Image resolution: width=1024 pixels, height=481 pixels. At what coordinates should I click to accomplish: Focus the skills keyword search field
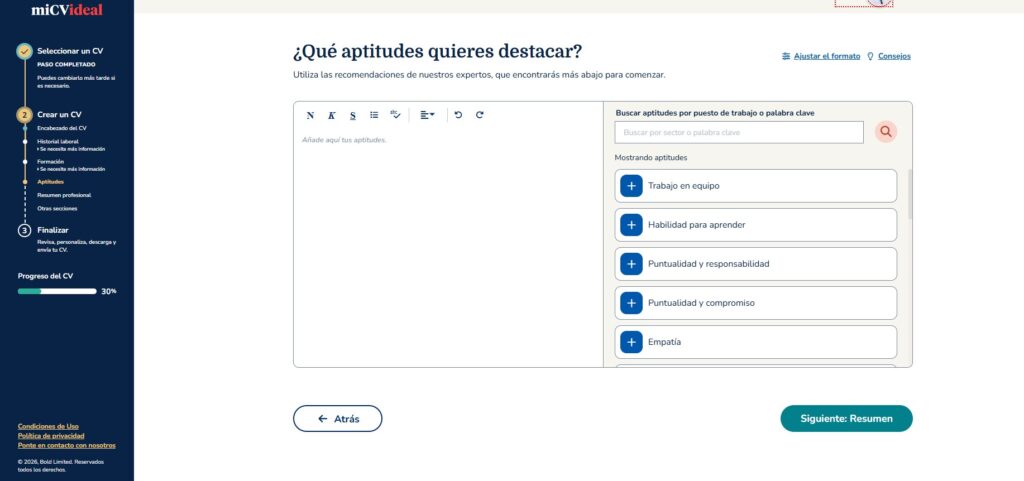point(739,132)
